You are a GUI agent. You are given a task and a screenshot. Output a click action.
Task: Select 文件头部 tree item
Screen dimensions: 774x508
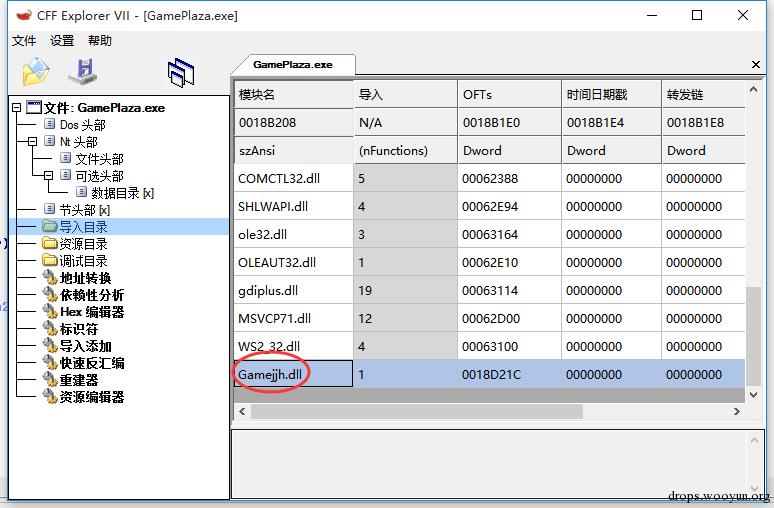(x=99, y=159)
